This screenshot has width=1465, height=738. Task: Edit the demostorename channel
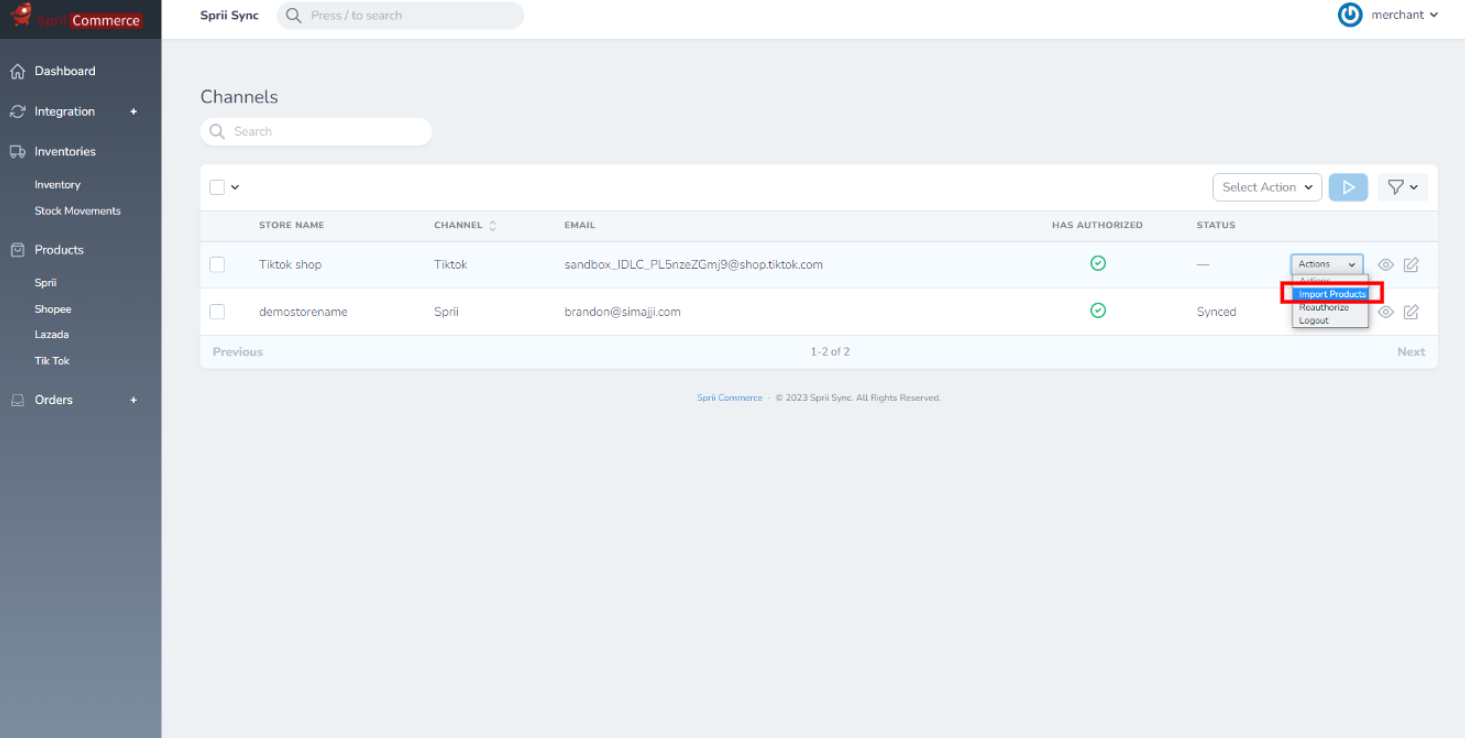(x=1411, y=312)
